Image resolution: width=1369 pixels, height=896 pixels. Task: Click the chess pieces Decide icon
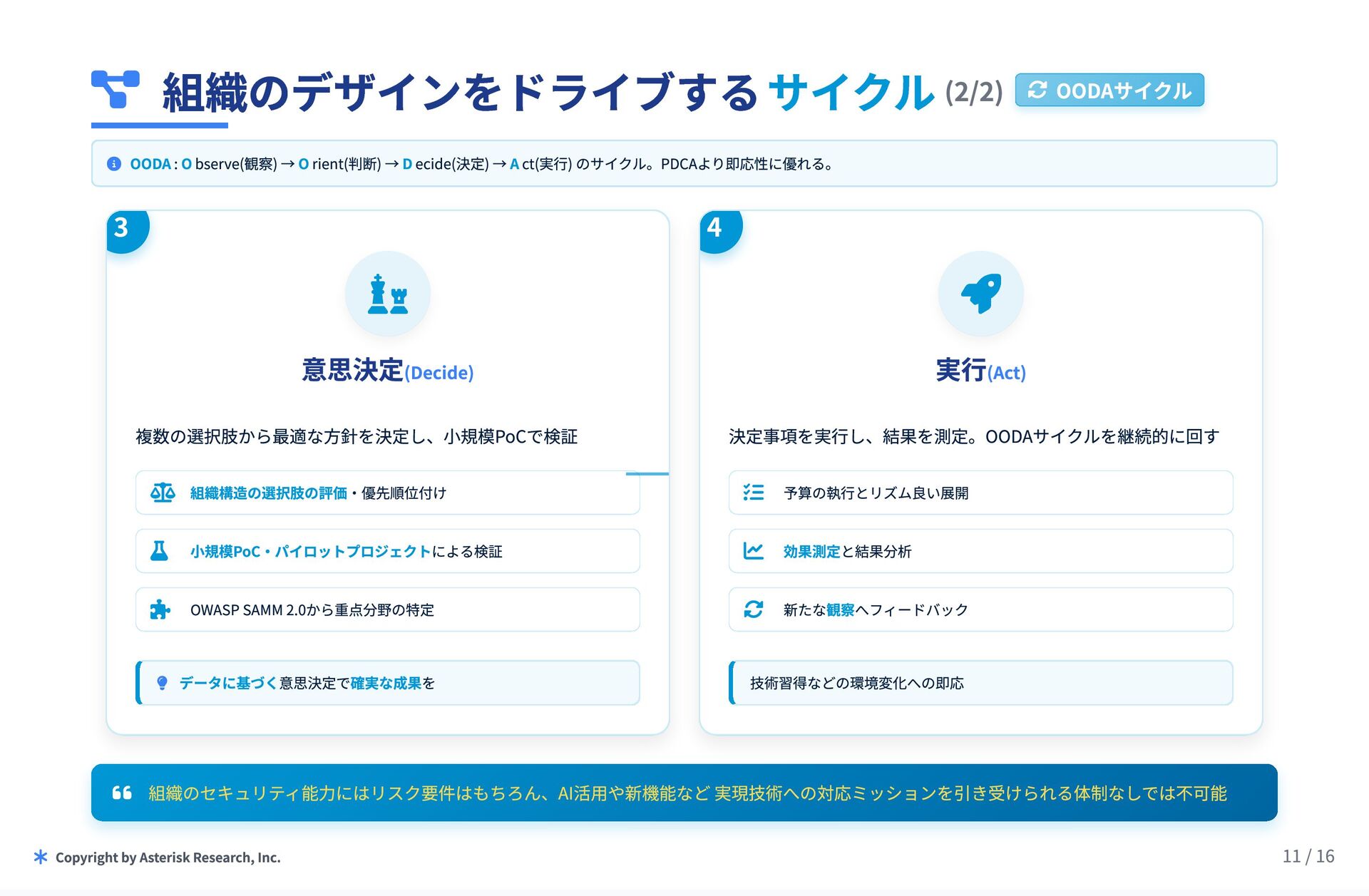pos(387,294)
